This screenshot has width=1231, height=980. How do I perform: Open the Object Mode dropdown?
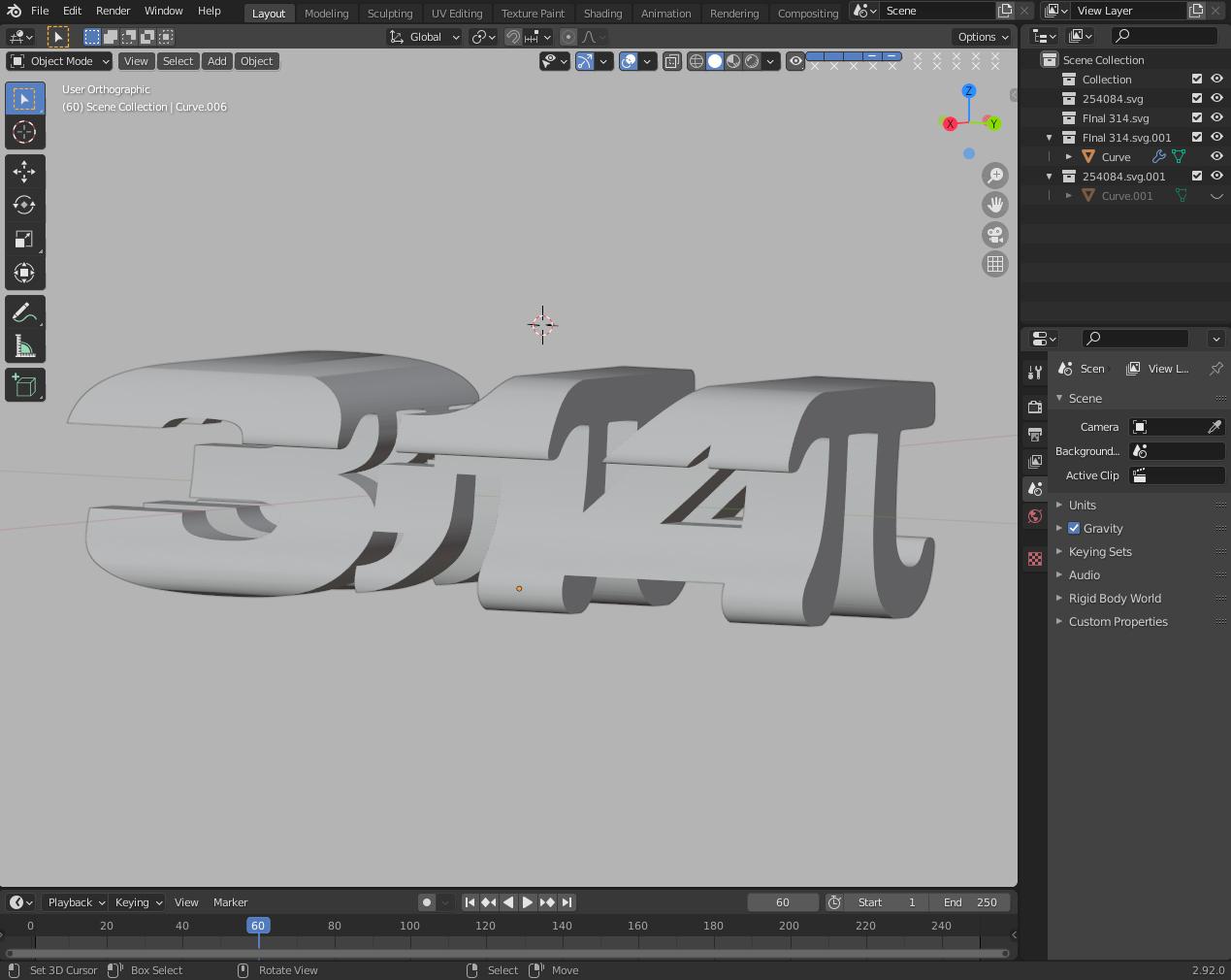pyautogui.click(x=59, y=61)
